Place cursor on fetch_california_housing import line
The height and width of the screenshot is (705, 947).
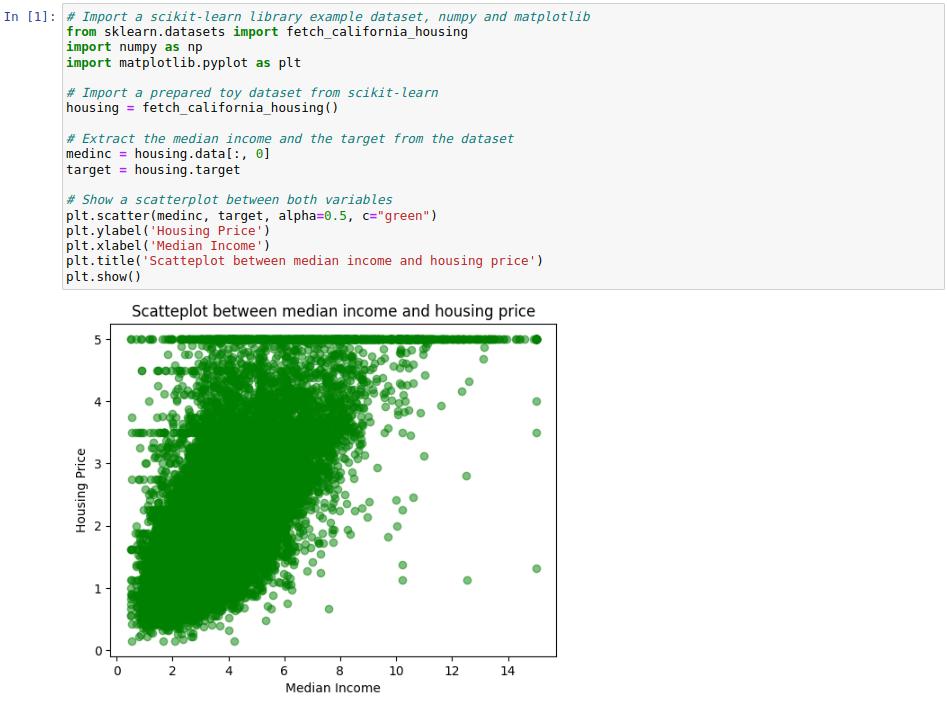pyautogui.click(x=267, y=32)
